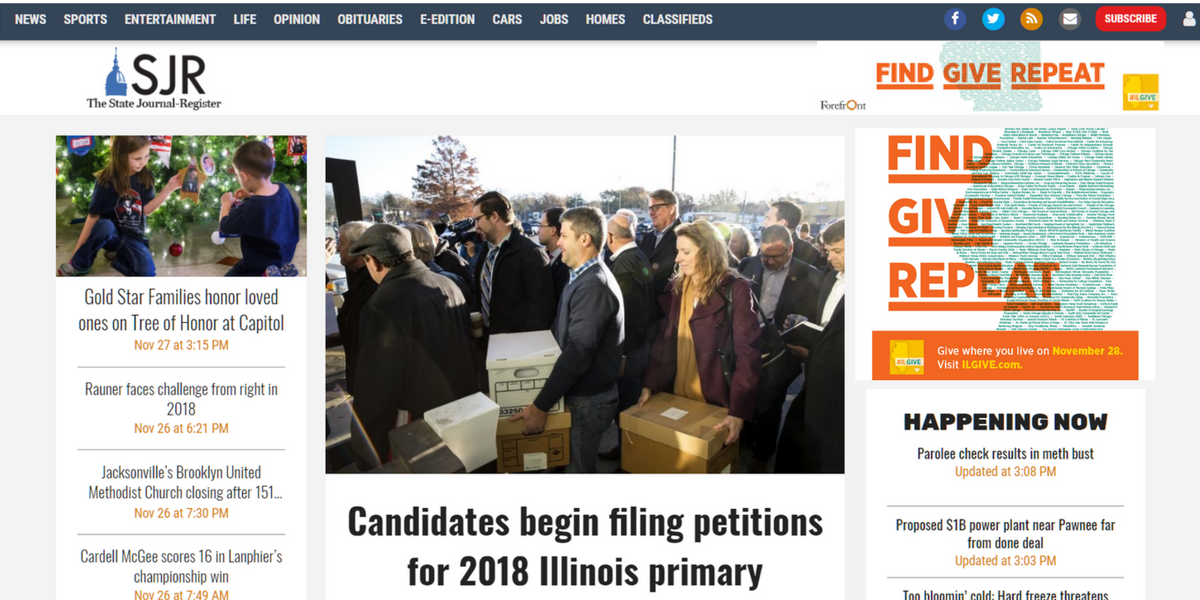Screen dimensions: 1200x600
Task: Go to the Obituaries section
Action: pyautogui.click(x=370, y=19)
